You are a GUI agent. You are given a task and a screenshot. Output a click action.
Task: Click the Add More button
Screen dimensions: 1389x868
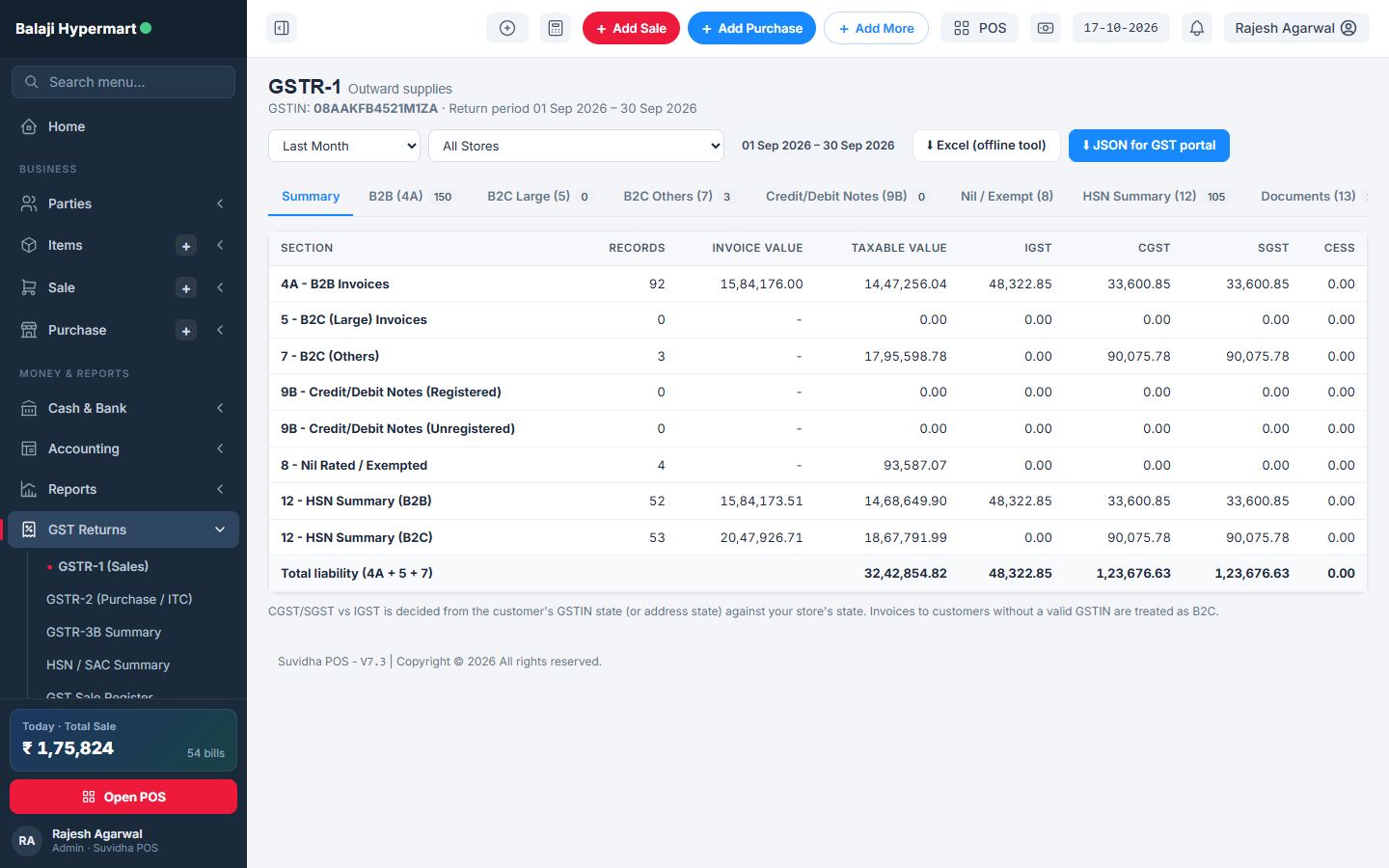point(876,28)
